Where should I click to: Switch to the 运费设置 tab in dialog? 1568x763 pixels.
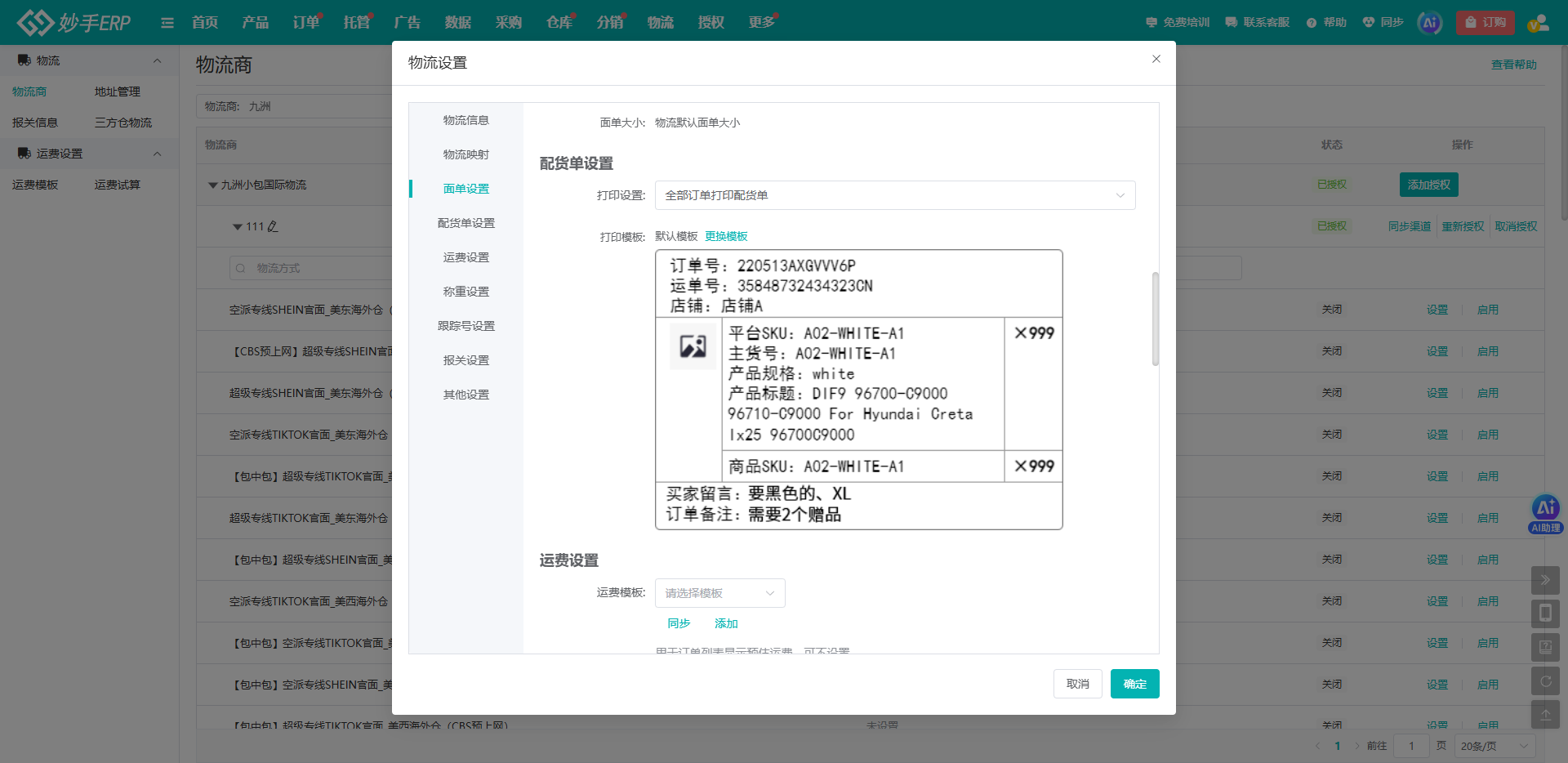coord(466,257)
